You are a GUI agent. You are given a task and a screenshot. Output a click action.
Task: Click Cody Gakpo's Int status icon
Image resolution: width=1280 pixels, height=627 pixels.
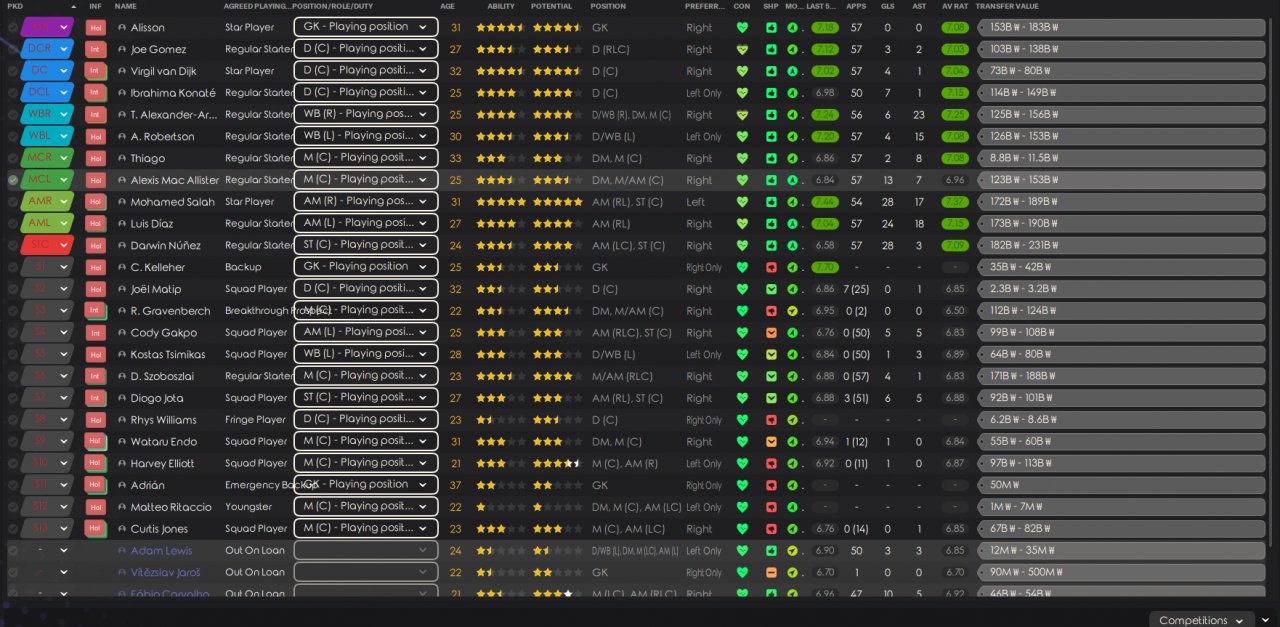96,333
